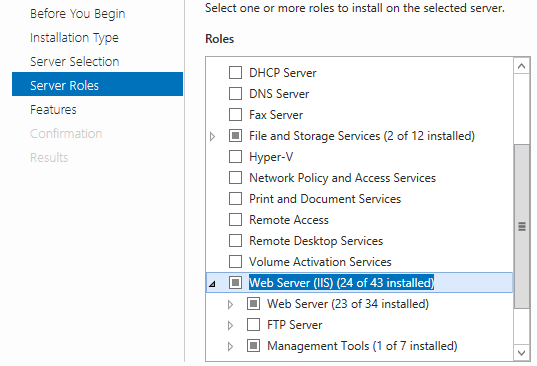The width and height of the screenshot is (537, 366).
Task: Expand the FTP Server node
Action: [x=230, y=325]
